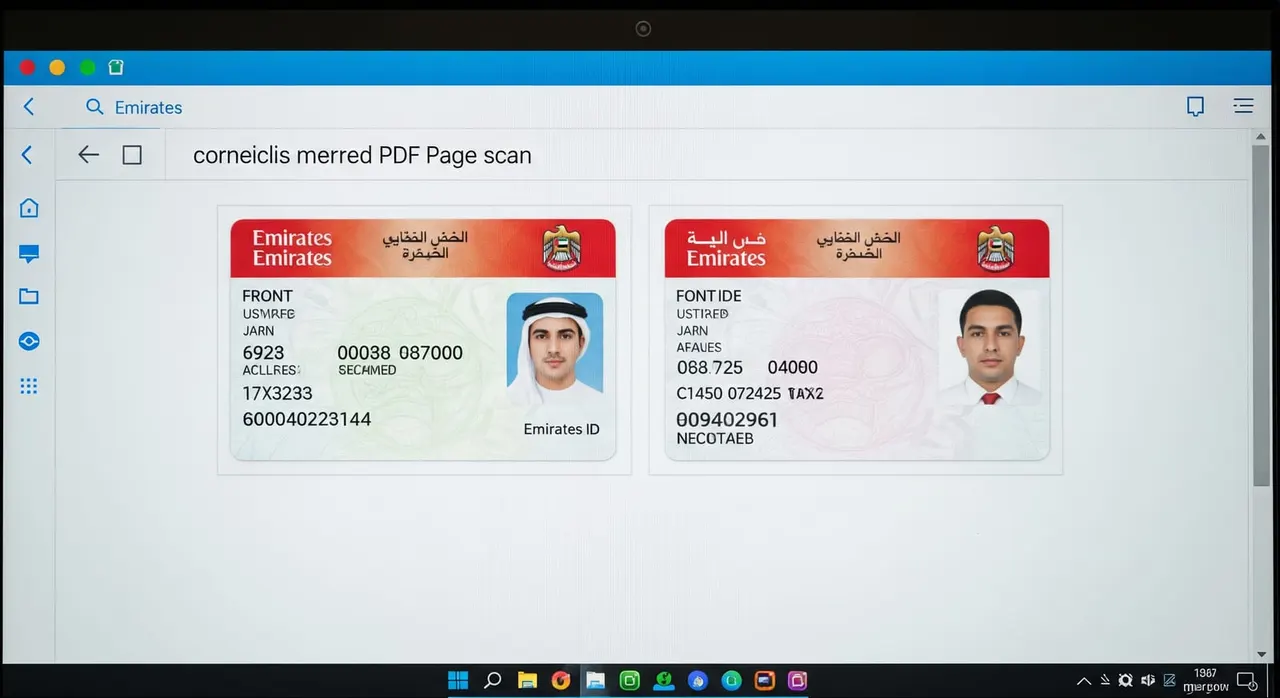Go back using the top-left chevron
The width and height of the screenshot is (1280, 698).
(29, 106)
